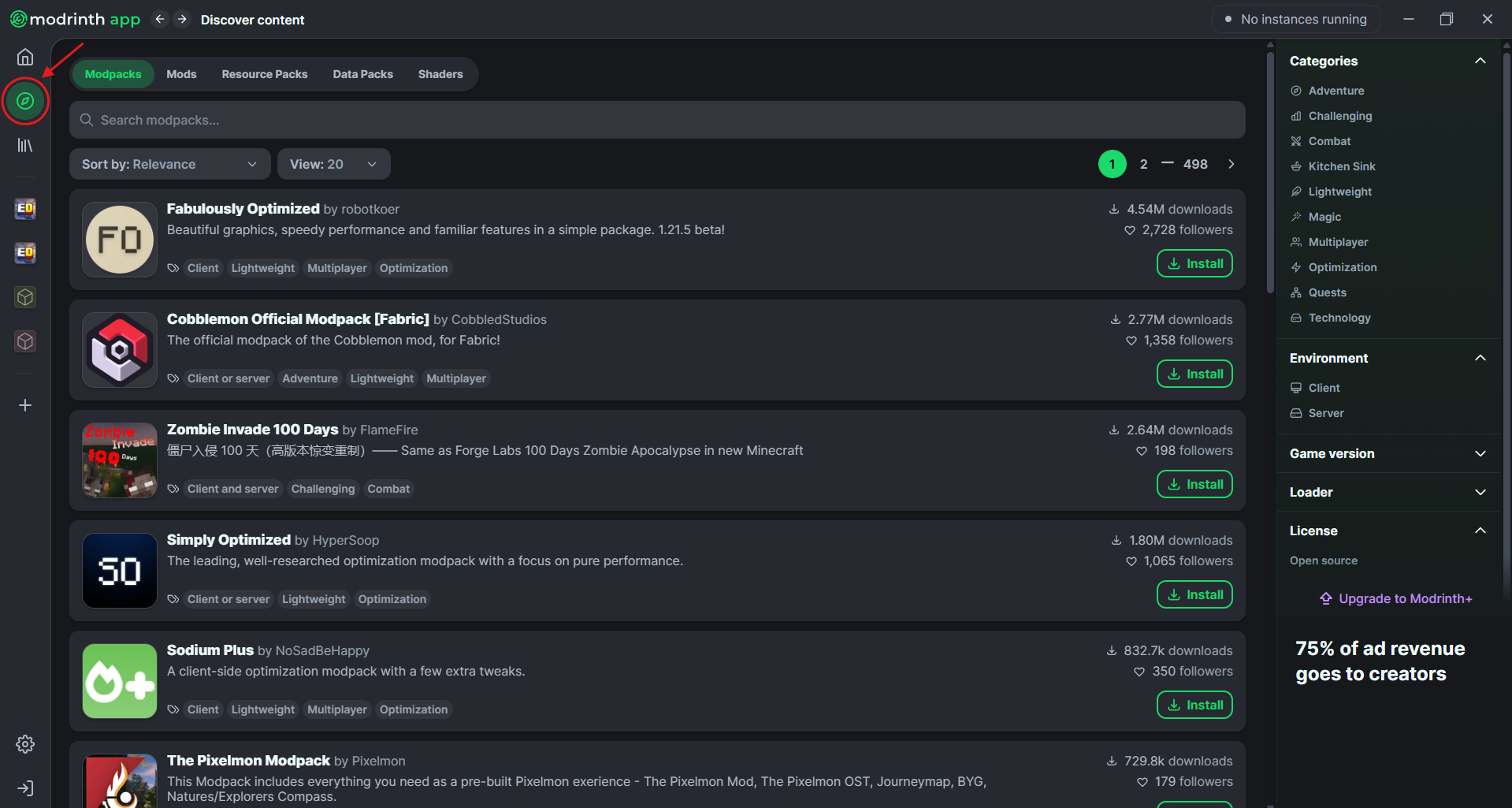Click Upgrade to Modrinth+ link
Screen dimensions: 1512x808
[x=1395, y=598]
